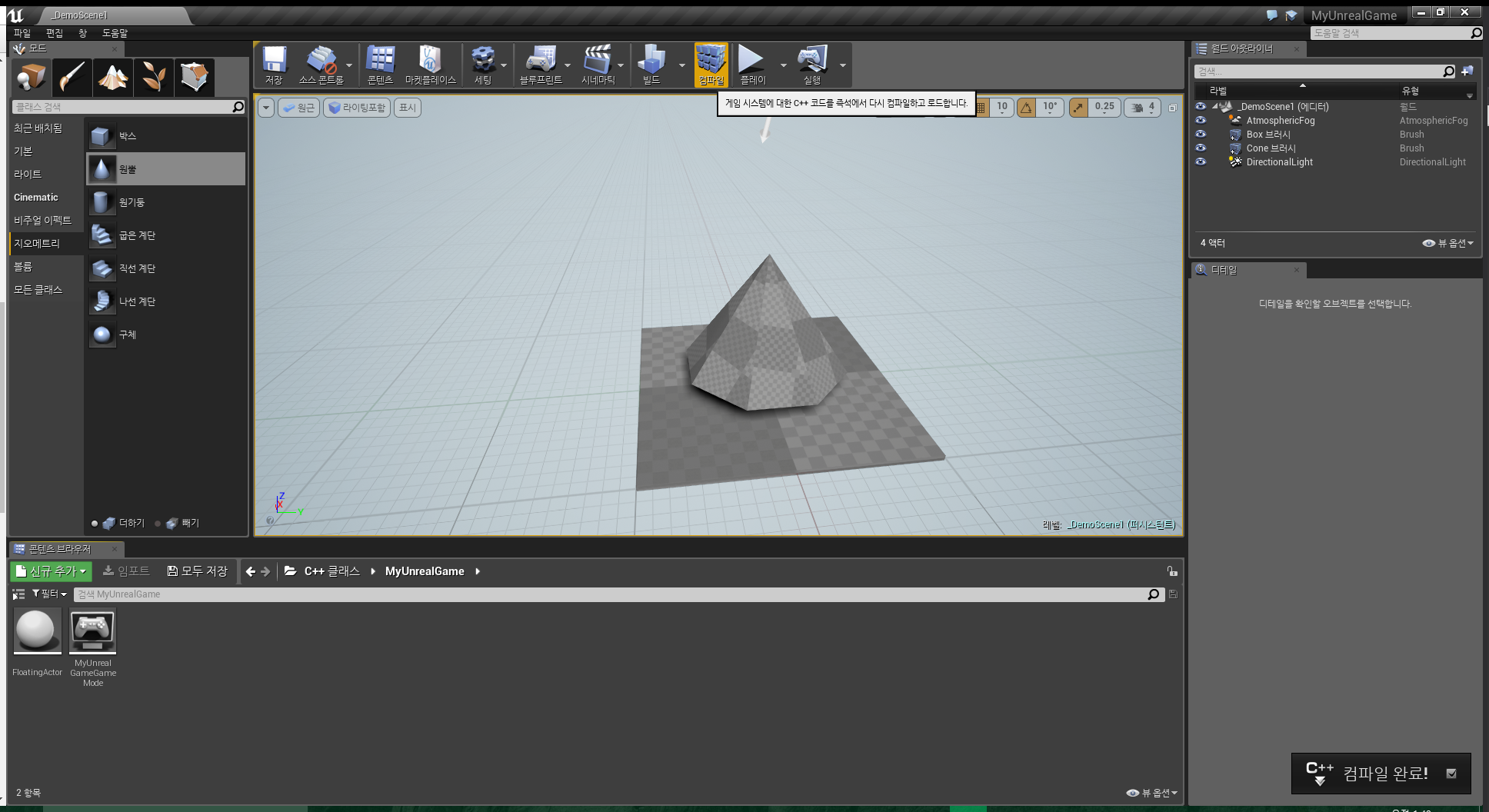The width and height of the screenshot is (1489, 812).
Task: Open the File (파일) menu
Action: (x=22, y=33)
